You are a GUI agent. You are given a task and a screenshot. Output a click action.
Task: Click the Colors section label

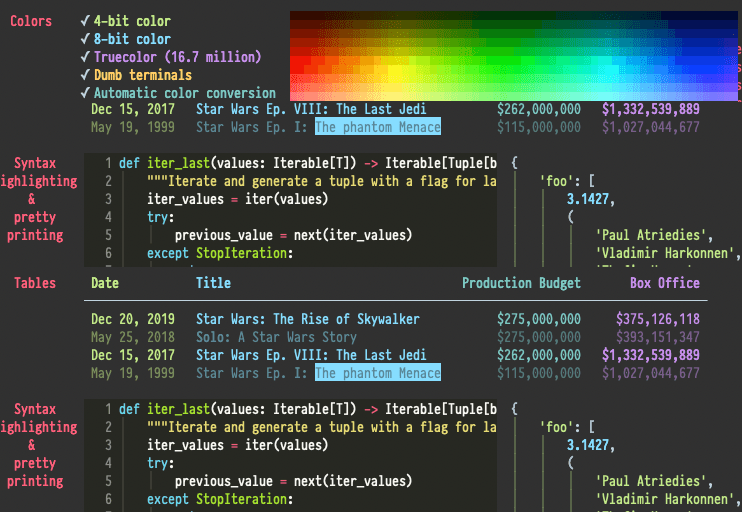(x=31, y=21)
